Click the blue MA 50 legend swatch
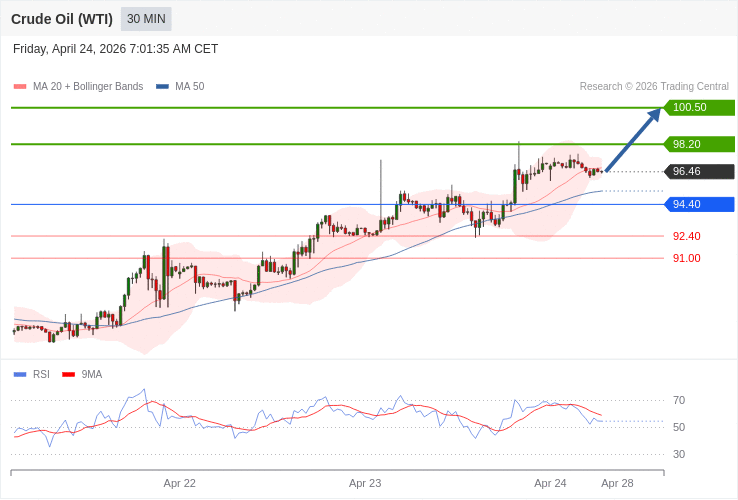Screen dimensions: 738x500 [162, 87]
